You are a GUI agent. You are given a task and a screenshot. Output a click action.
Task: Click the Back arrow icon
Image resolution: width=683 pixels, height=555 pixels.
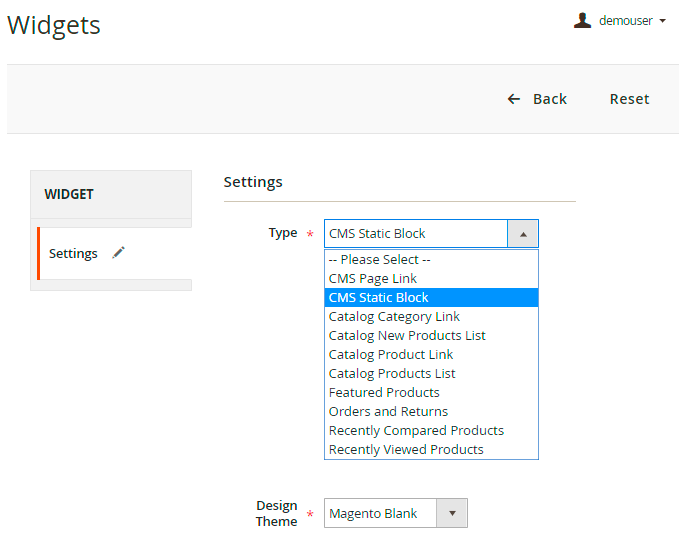pos(514,99)
